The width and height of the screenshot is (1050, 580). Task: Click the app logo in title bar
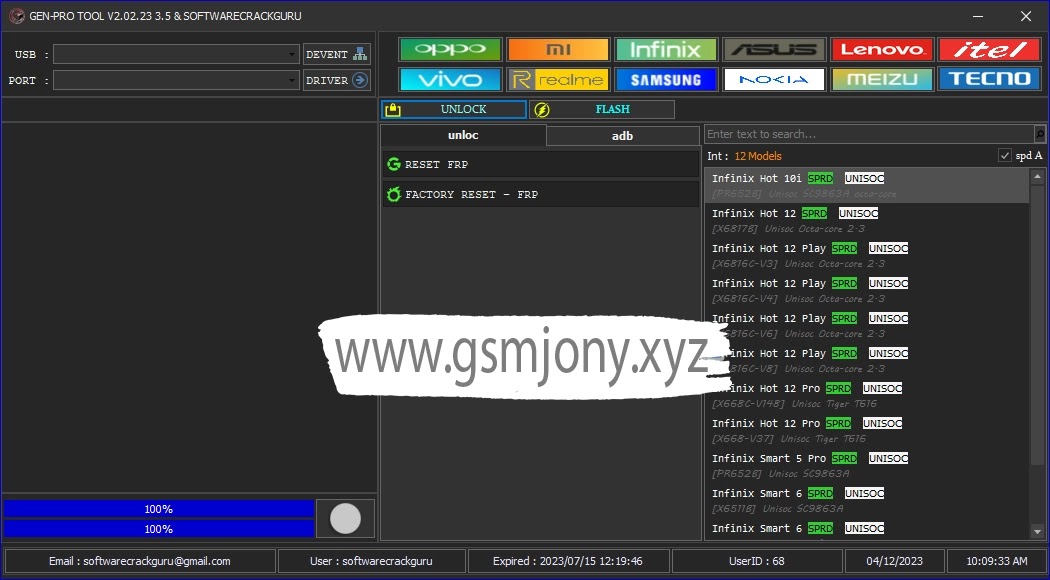16,16
